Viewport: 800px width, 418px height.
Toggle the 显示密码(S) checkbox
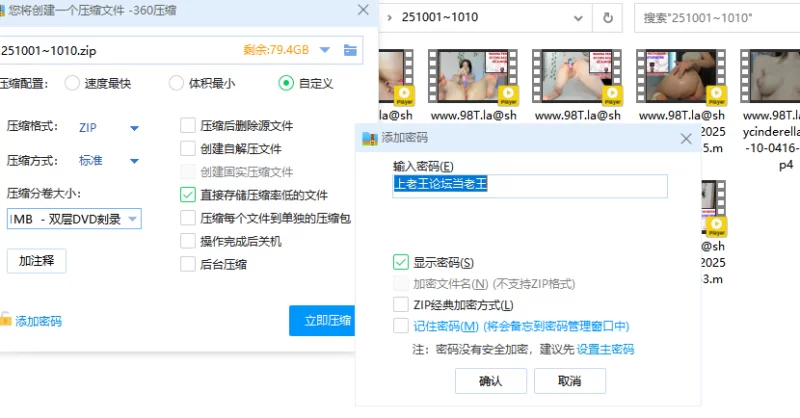(x=401, y=262)
